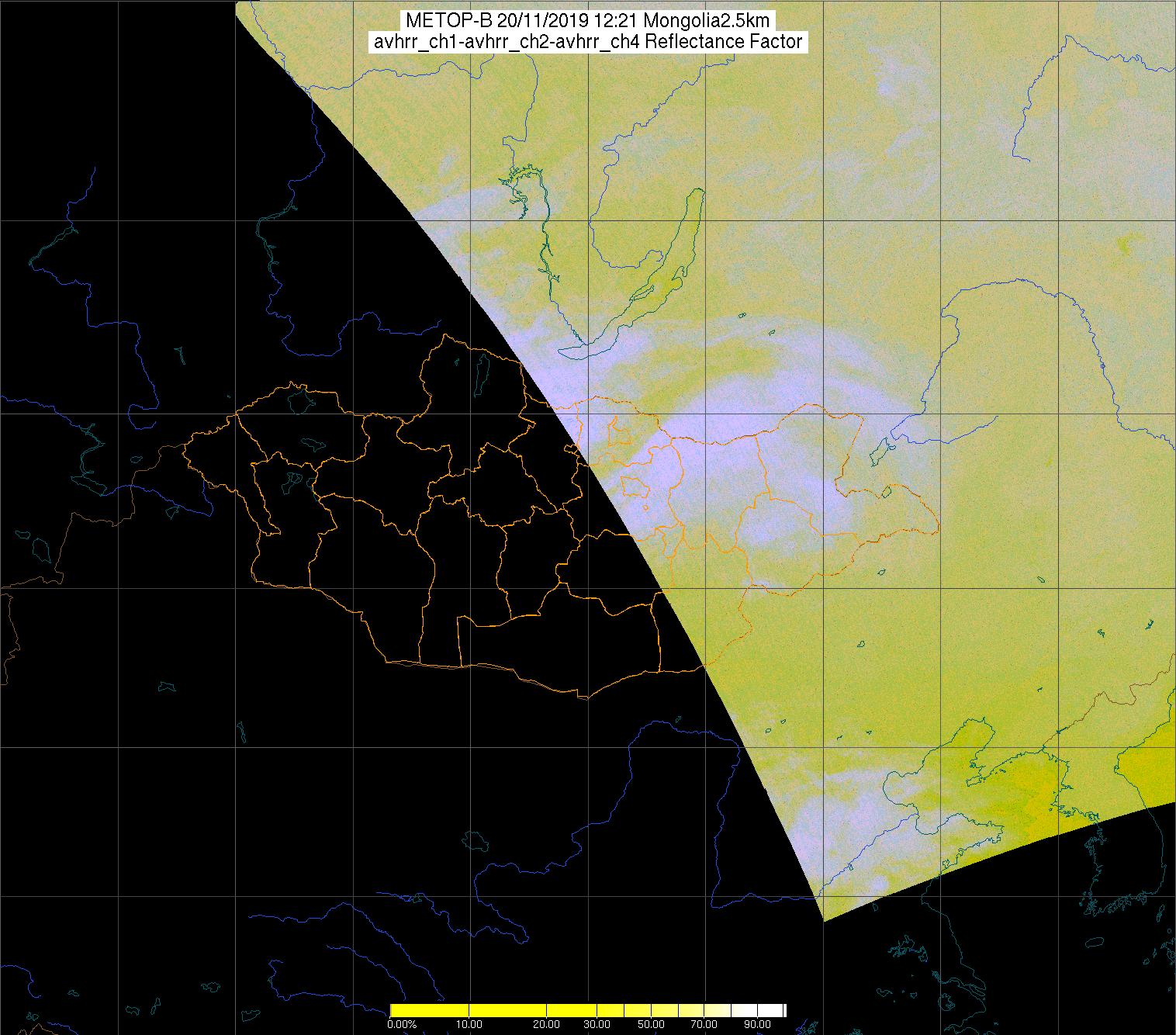1176x1035 pixels.
Task: Click the '20.00' colorbar label
Action: [x=546, y=1024]
